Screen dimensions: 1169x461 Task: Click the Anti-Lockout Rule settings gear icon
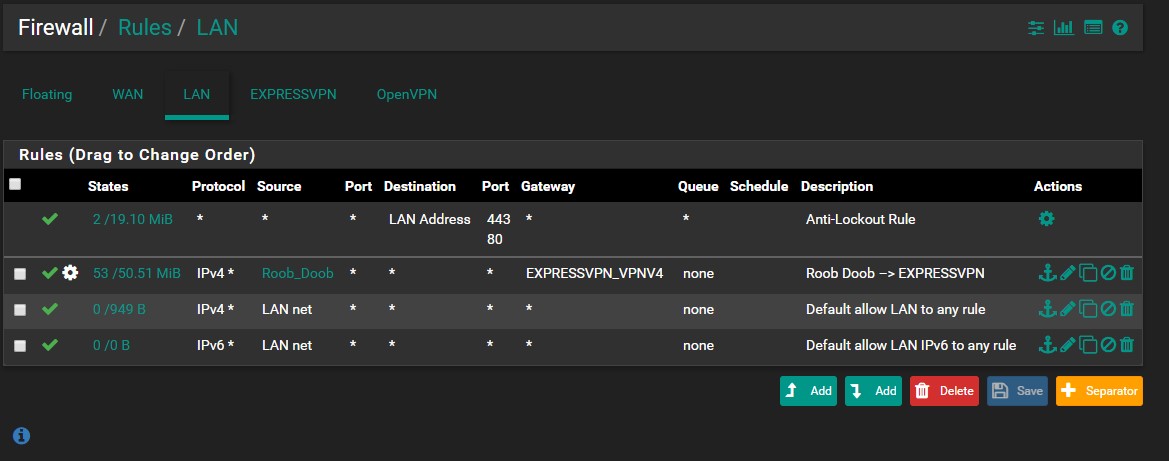(x=1047, y=219)
